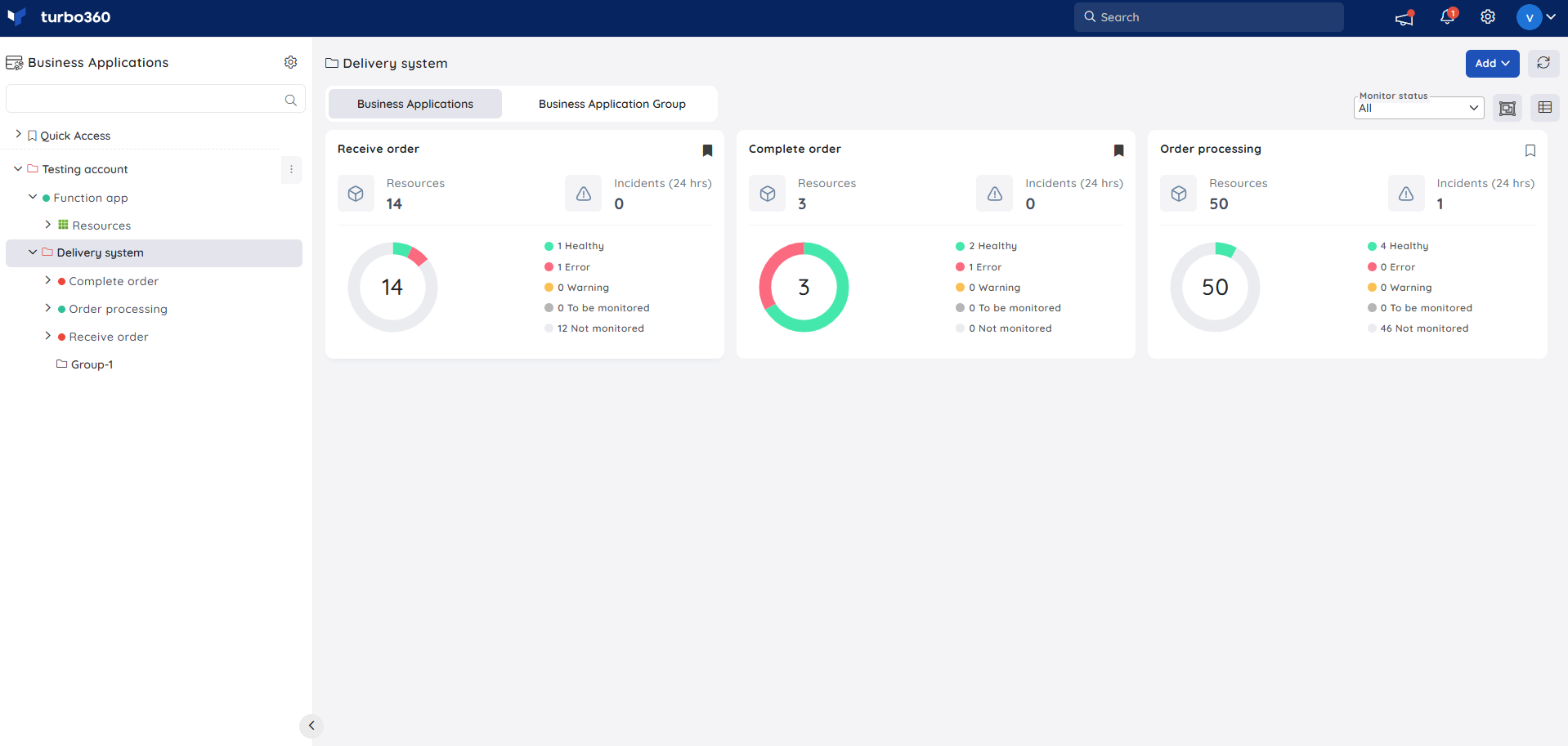Open Testing account more options menu

coord(291,169)
